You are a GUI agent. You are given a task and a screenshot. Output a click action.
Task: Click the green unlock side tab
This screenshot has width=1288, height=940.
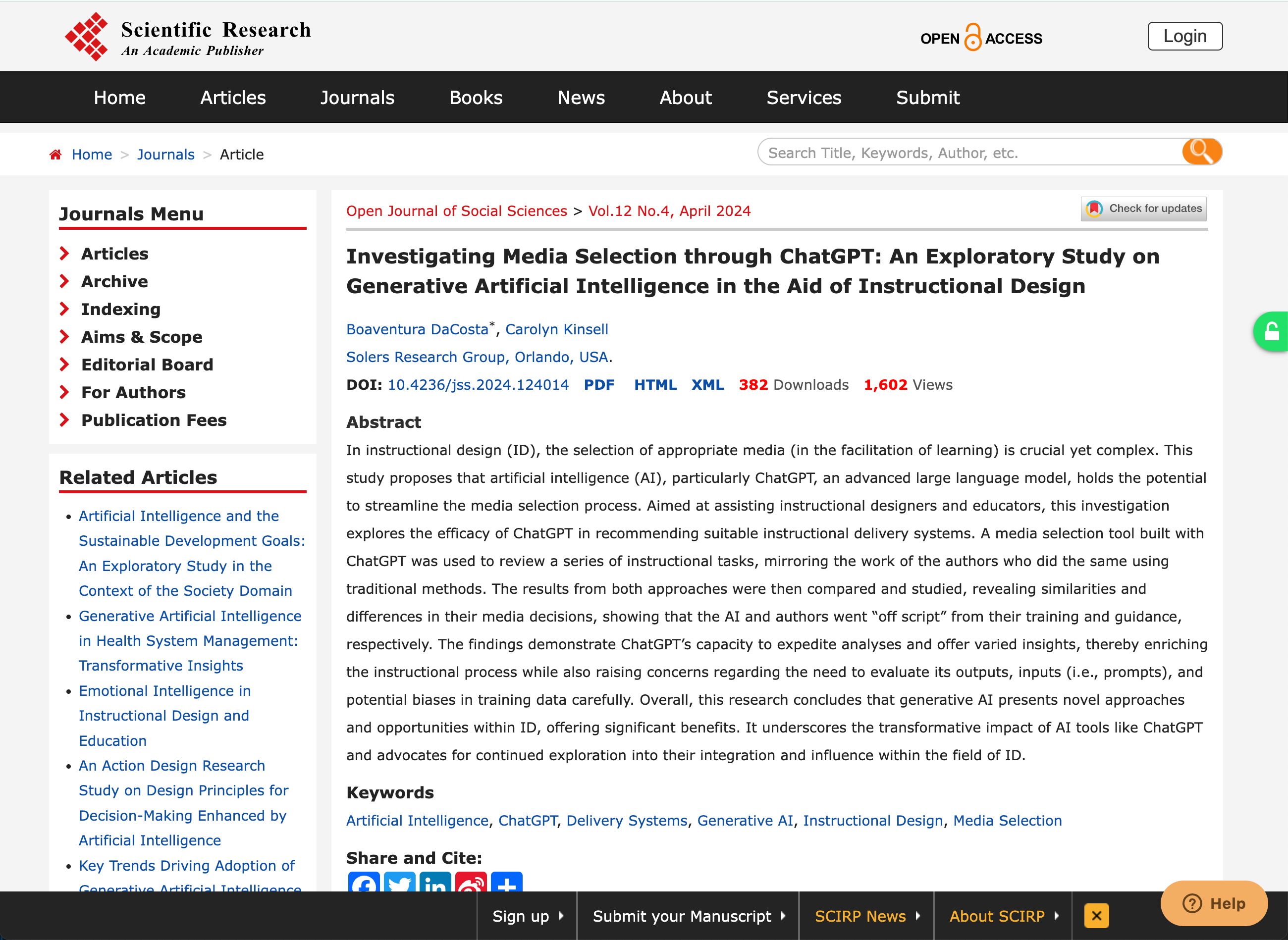click(x=1271, y=331)
